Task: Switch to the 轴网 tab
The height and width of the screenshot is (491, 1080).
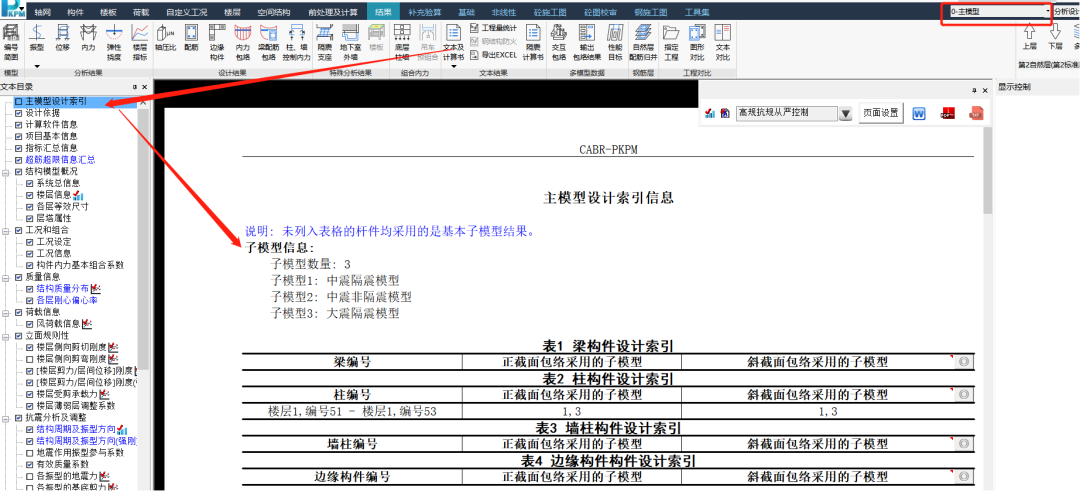Action: click(x=43, y=12)
